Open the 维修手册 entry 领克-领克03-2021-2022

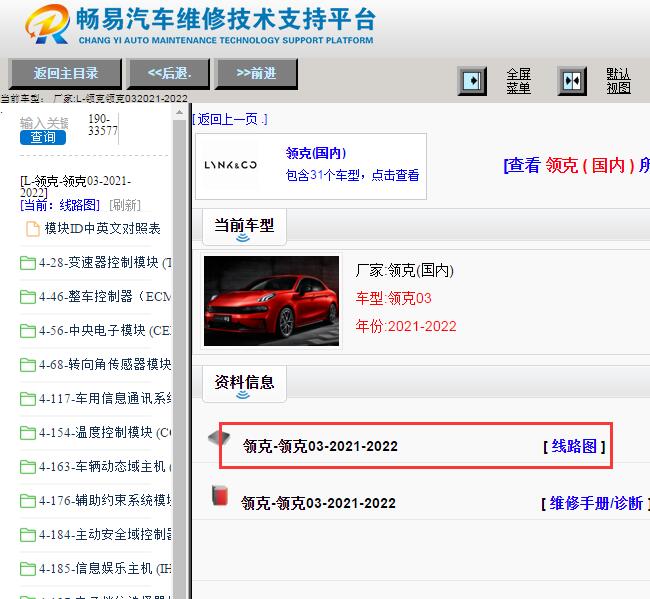click(x=318, y=503)
